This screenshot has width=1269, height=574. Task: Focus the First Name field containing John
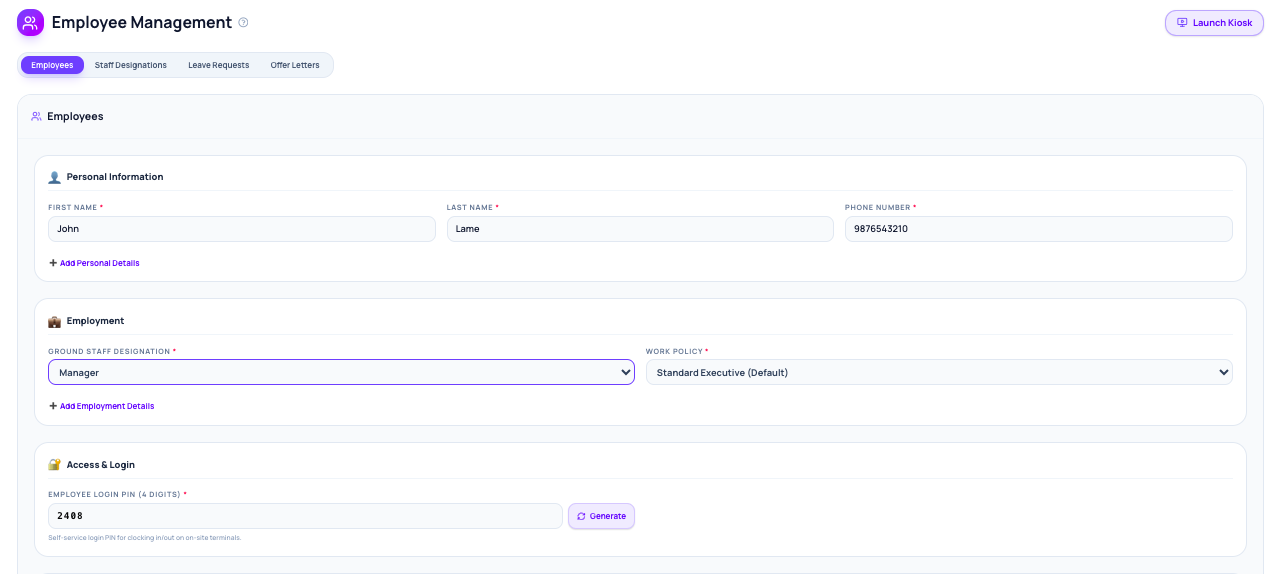242,229
